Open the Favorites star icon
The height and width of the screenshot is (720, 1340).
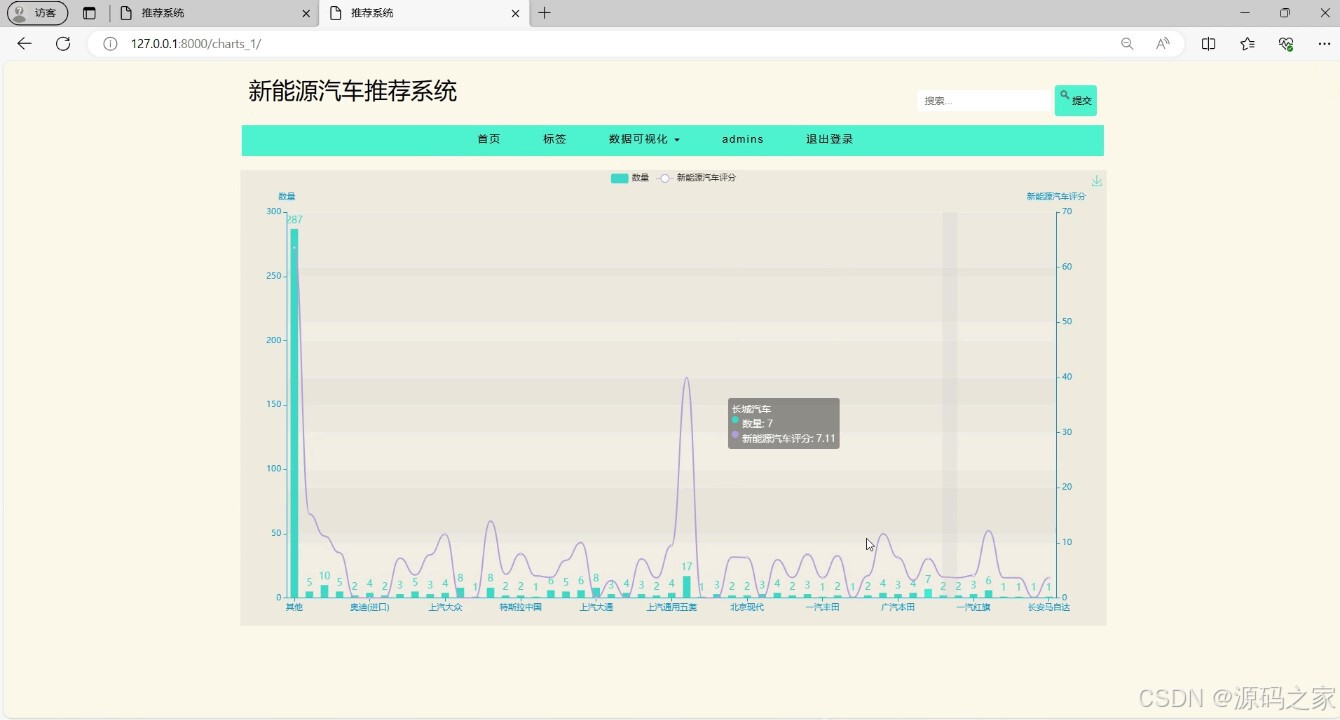(x=1247, y=44)
